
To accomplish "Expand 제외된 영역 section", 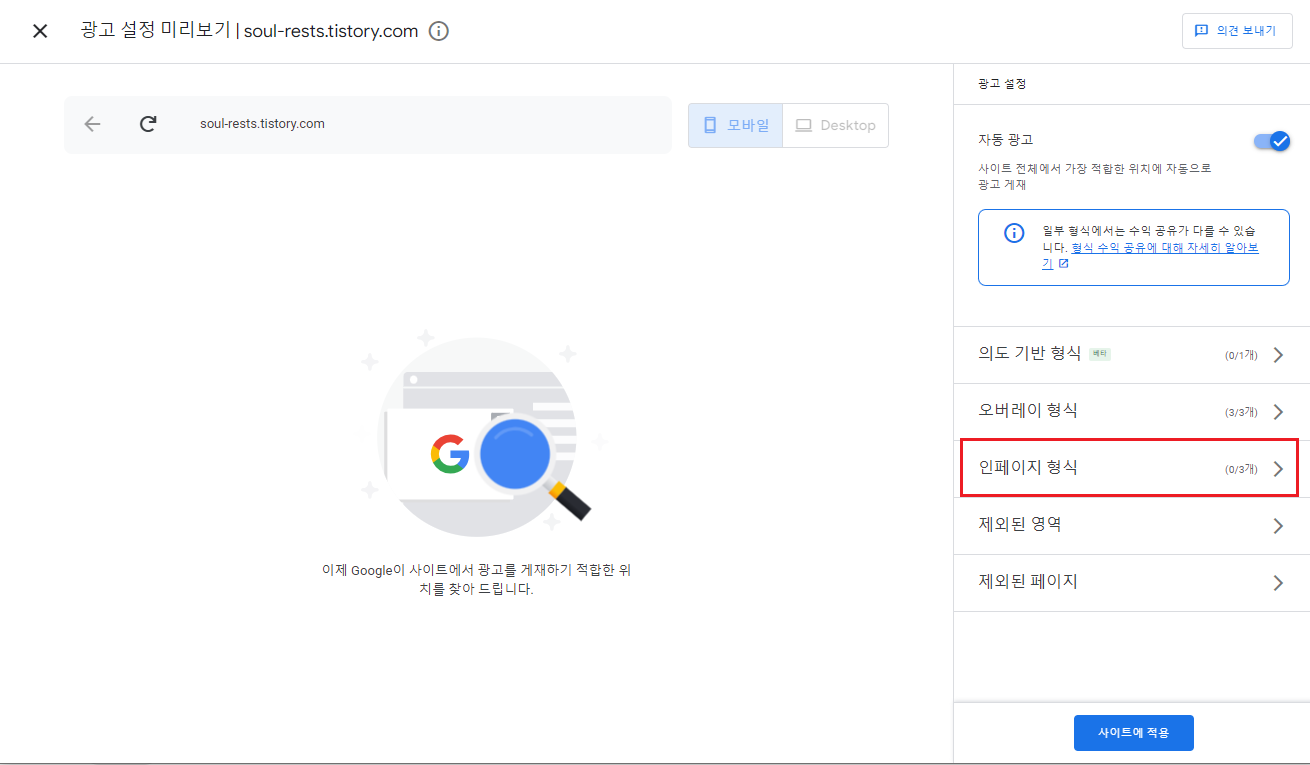I will point(1132,525).
